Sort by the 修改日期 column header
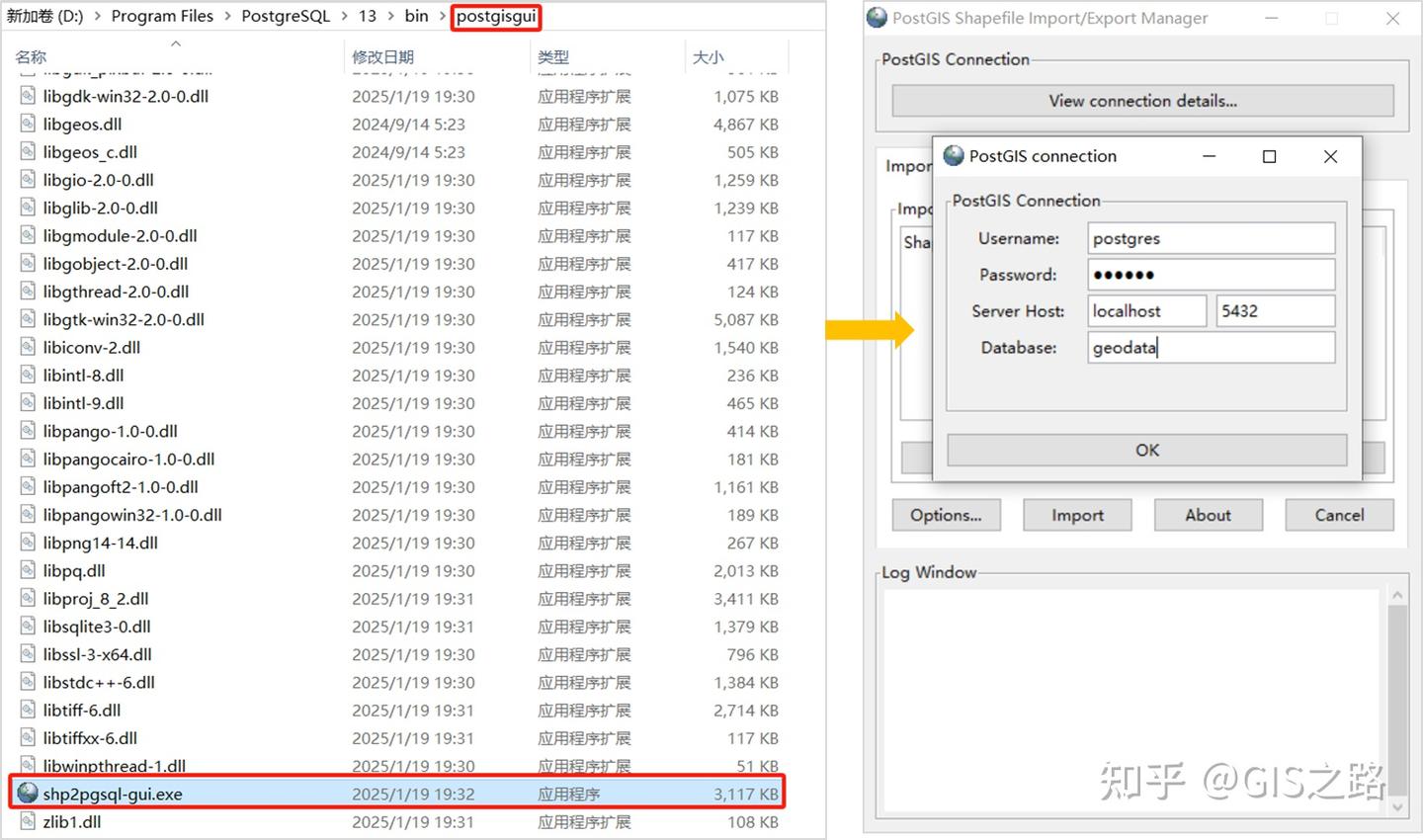The image size is (1423, 840). point(383,57)
